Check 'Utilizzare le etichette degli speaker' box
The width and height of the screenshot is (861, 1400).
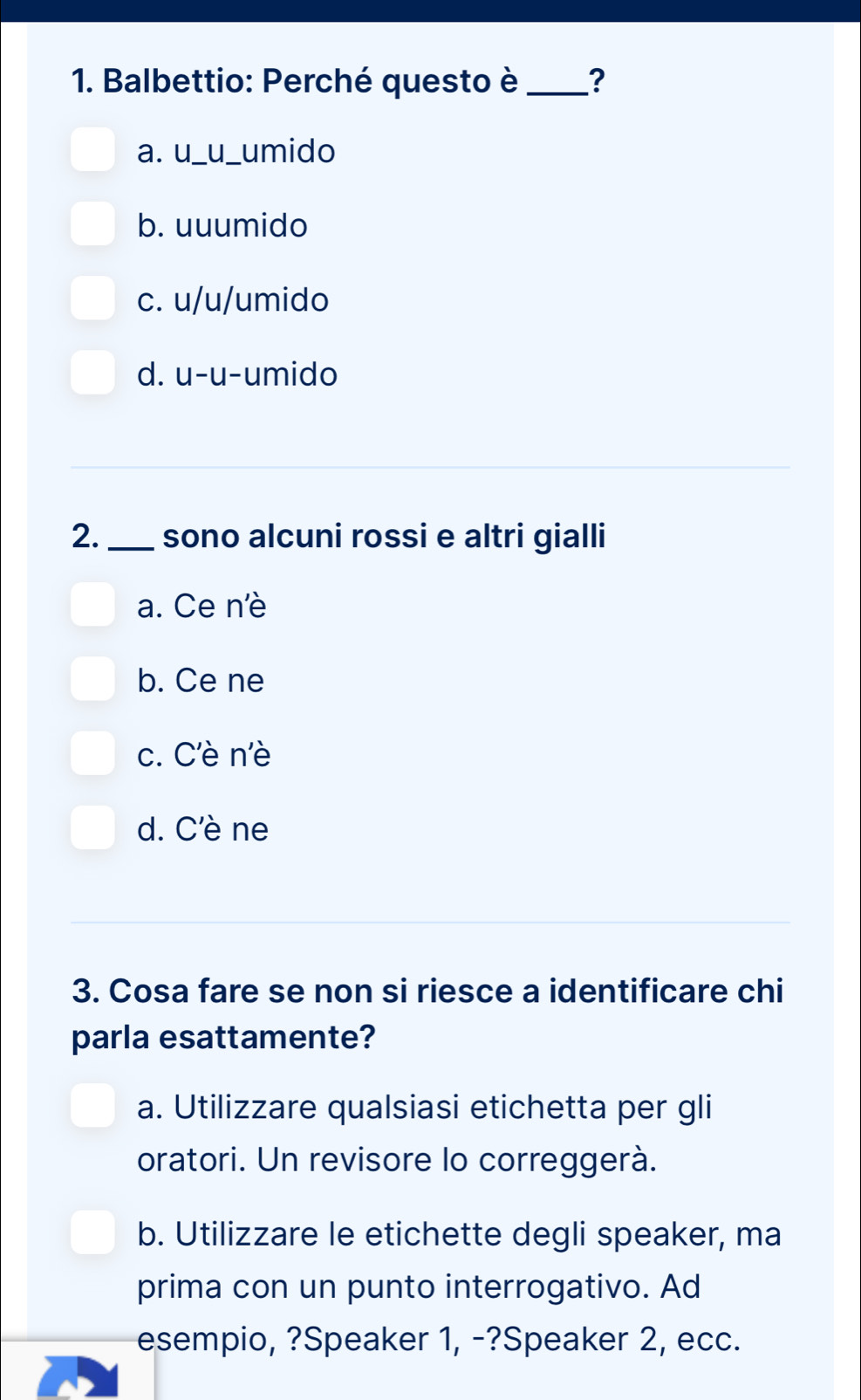click(x=93, y=1232)
